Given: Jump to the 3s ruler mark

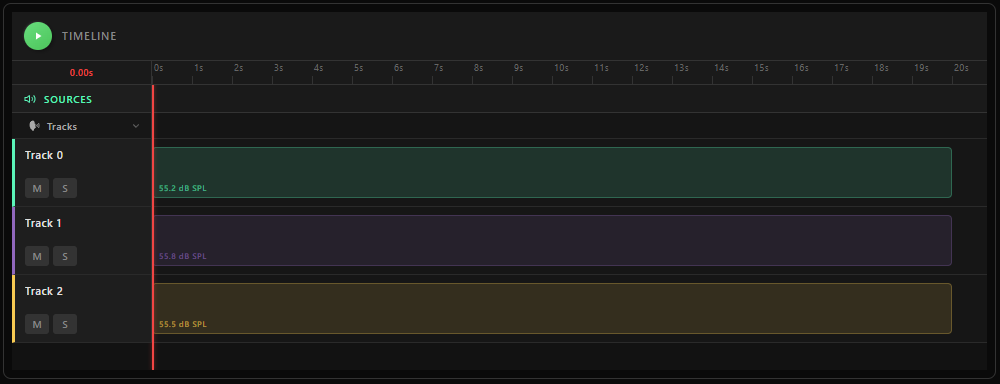Looking at the screenshot, I should (x=278, y=68).
